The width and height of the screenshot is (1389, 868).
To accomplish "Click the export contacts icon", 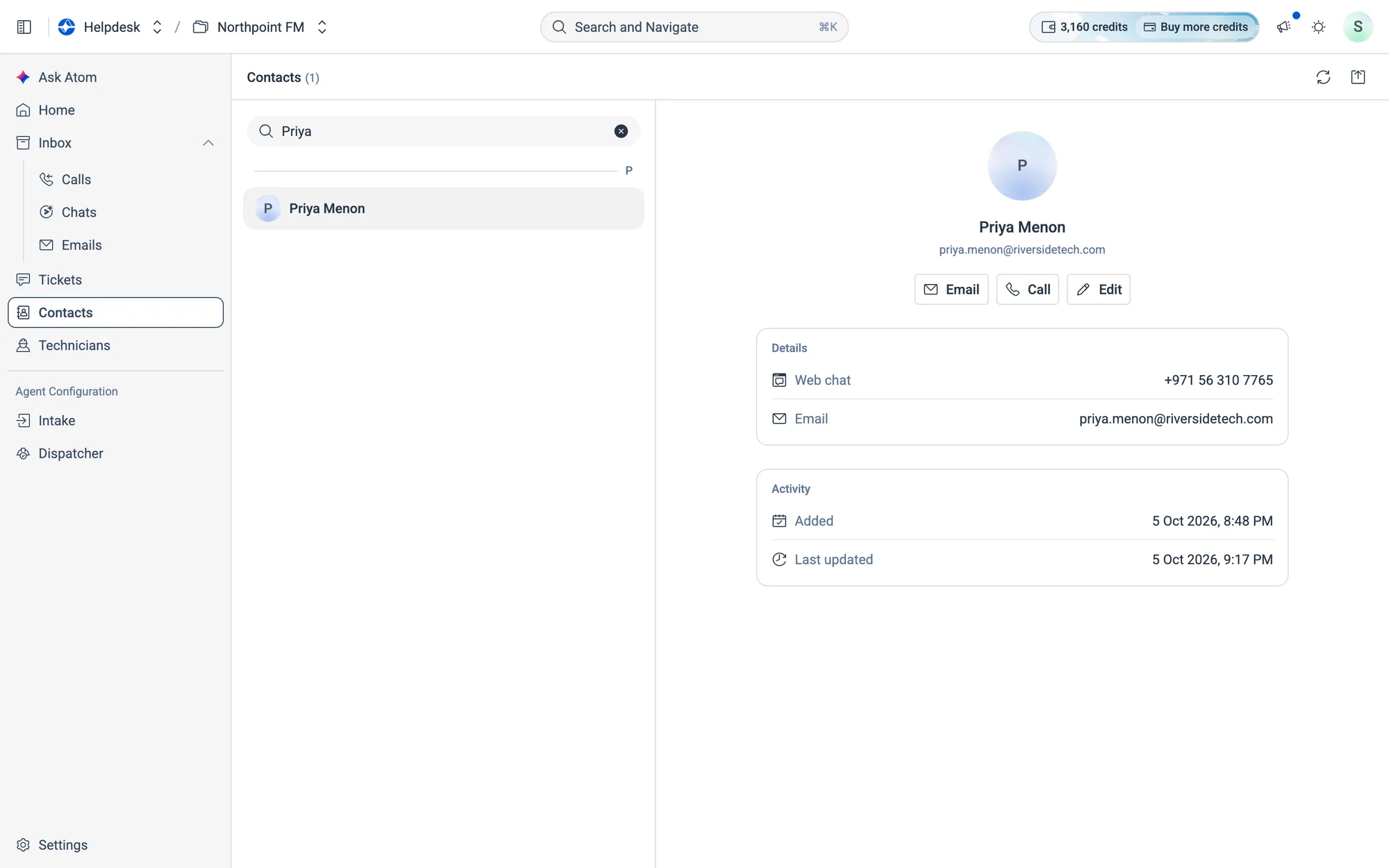I will (x=1358, y=77).
